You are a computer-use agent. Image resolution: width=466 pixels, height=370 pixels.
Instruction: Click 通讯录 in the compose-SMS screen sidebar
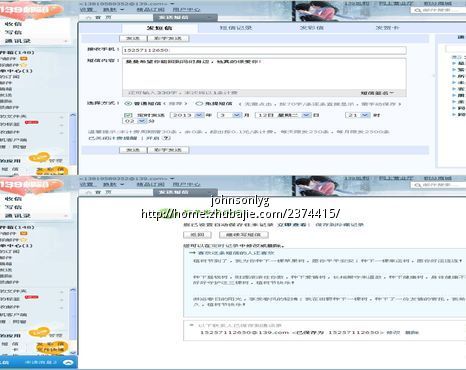click(x=18, y=41)
